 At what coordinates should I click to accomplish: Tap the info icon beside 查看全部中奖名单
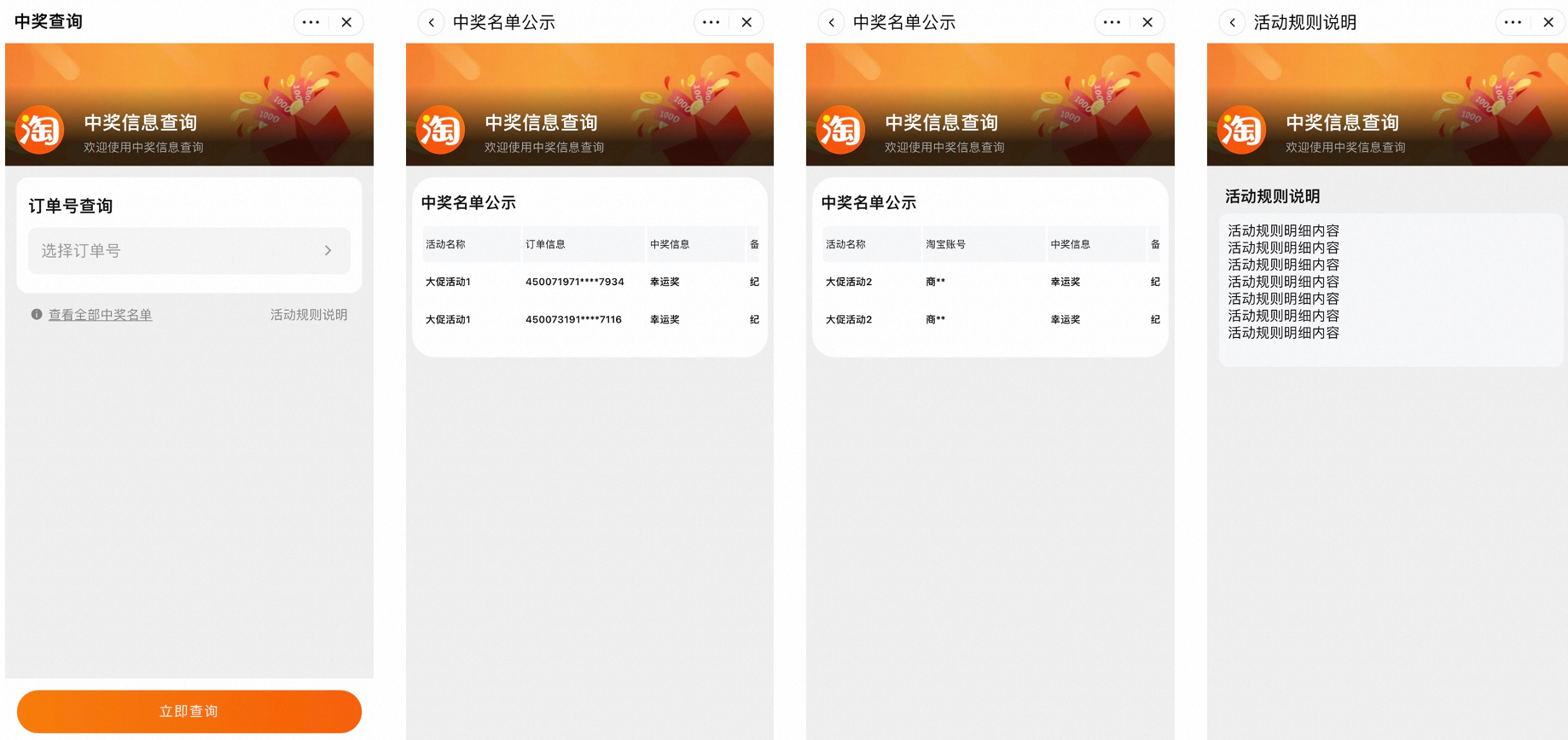click(x=37, y=314)
